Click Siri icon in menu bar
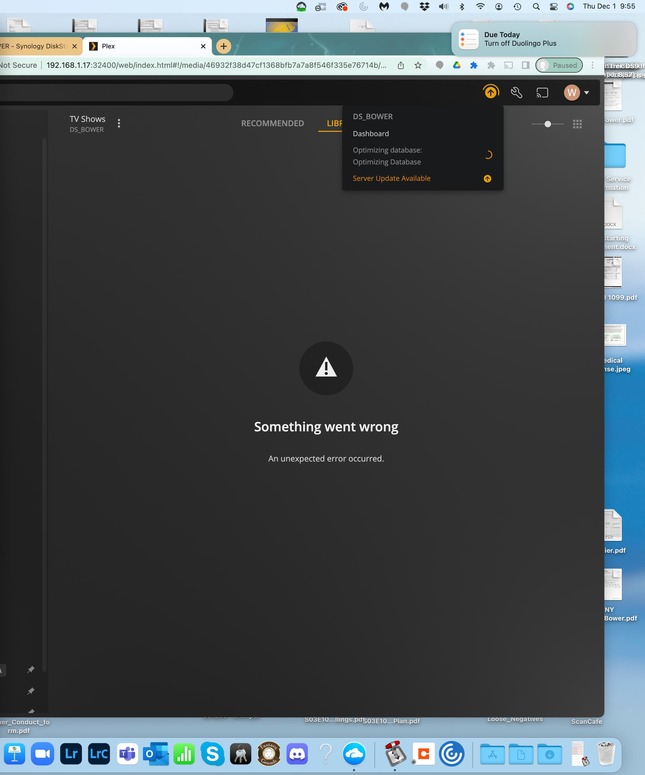645x775 pixels. [570, 6]
